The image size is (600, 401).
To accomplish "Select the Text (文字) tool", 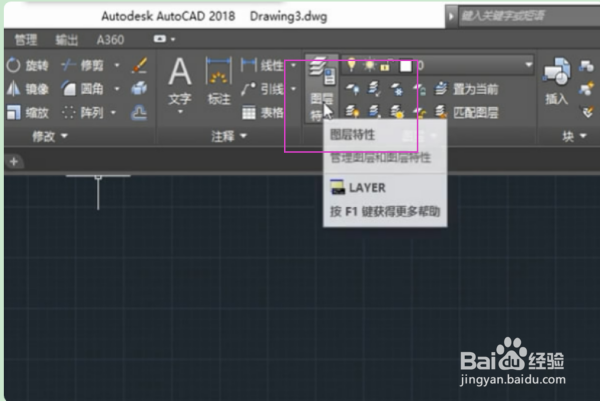I will click(x=180, y=82).
